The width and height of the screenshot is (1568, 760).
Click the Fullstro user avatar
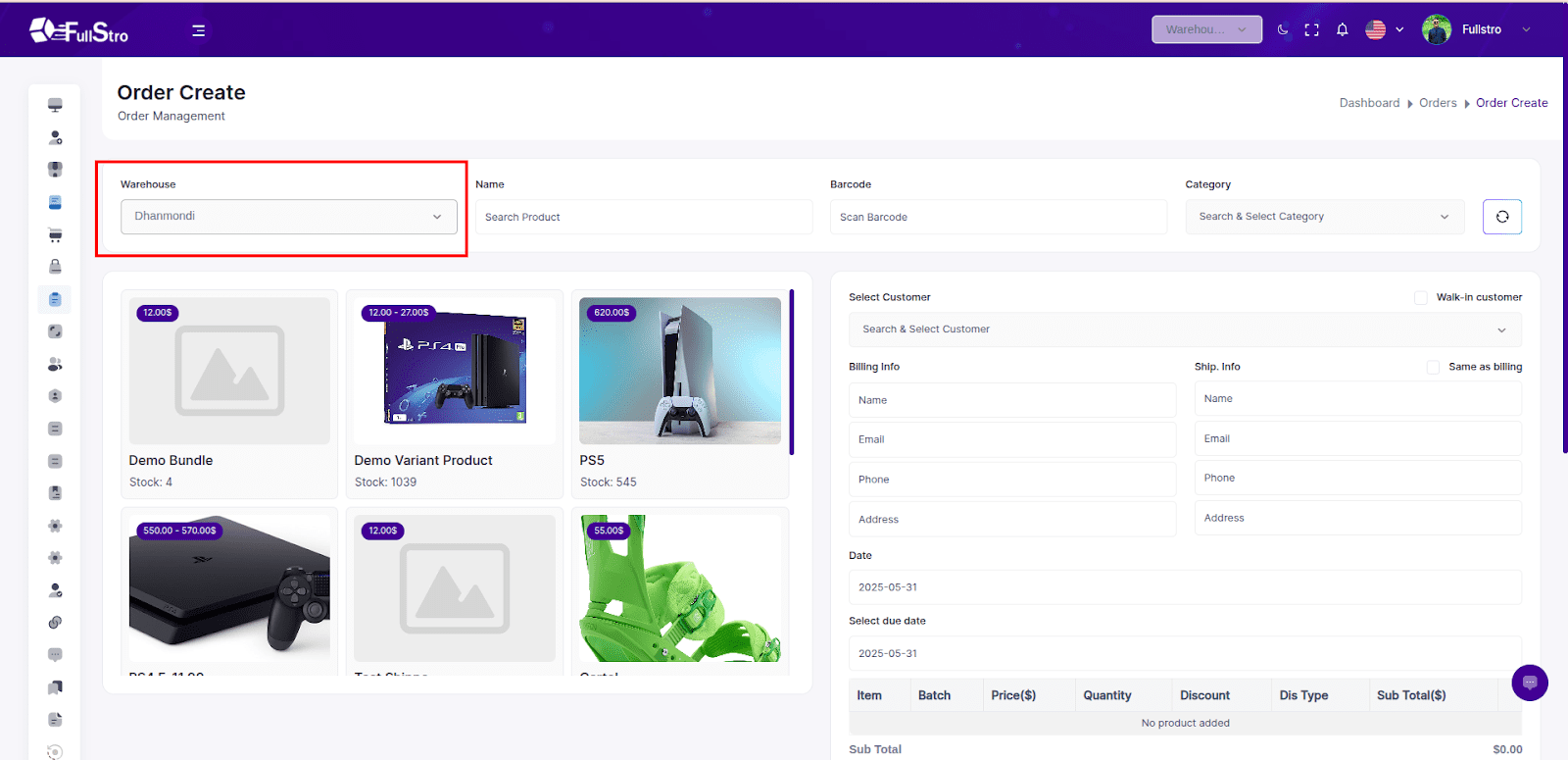coord(1436,29)
